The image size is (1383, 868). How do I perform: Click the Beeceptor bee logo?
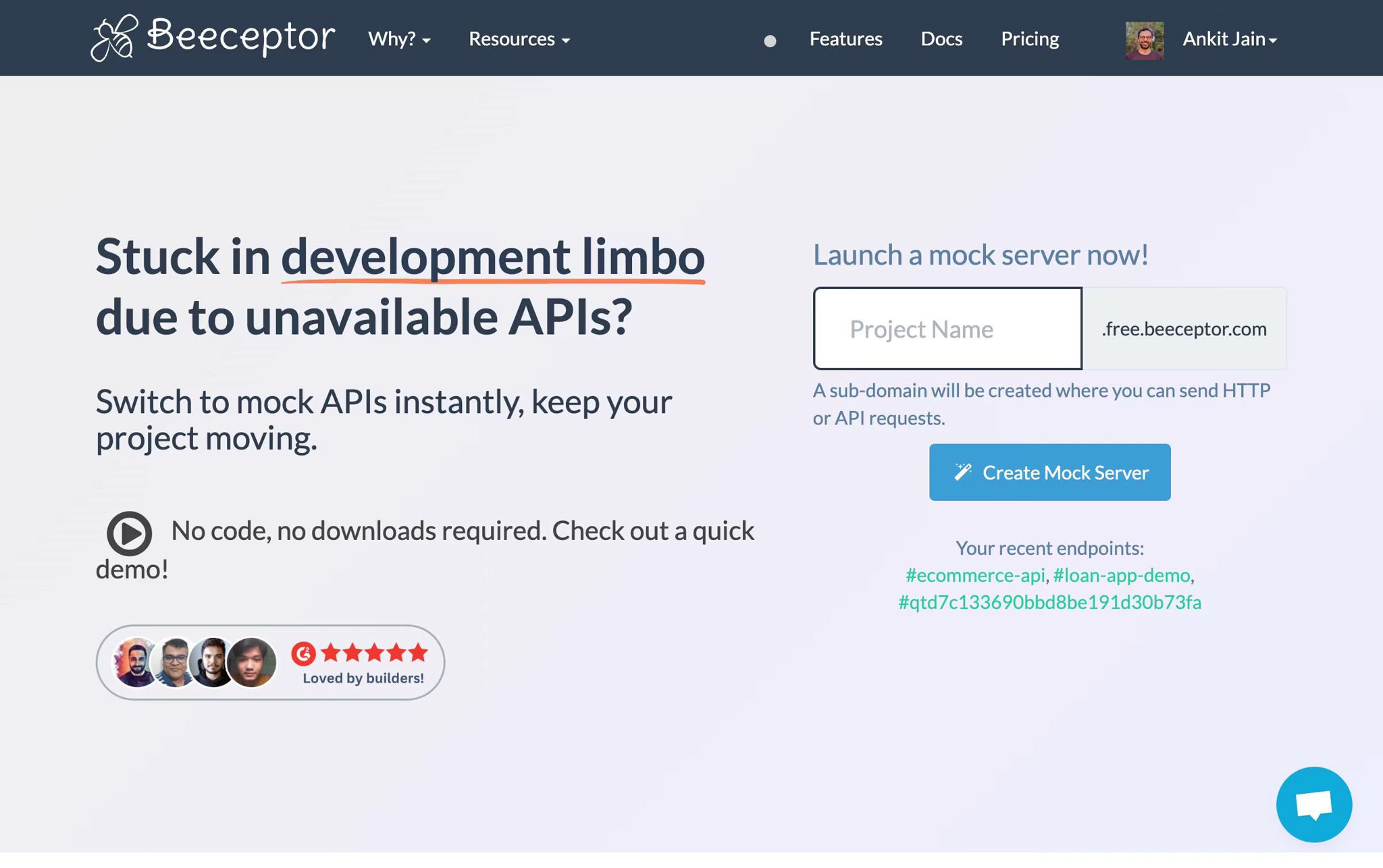click(114, 38)
